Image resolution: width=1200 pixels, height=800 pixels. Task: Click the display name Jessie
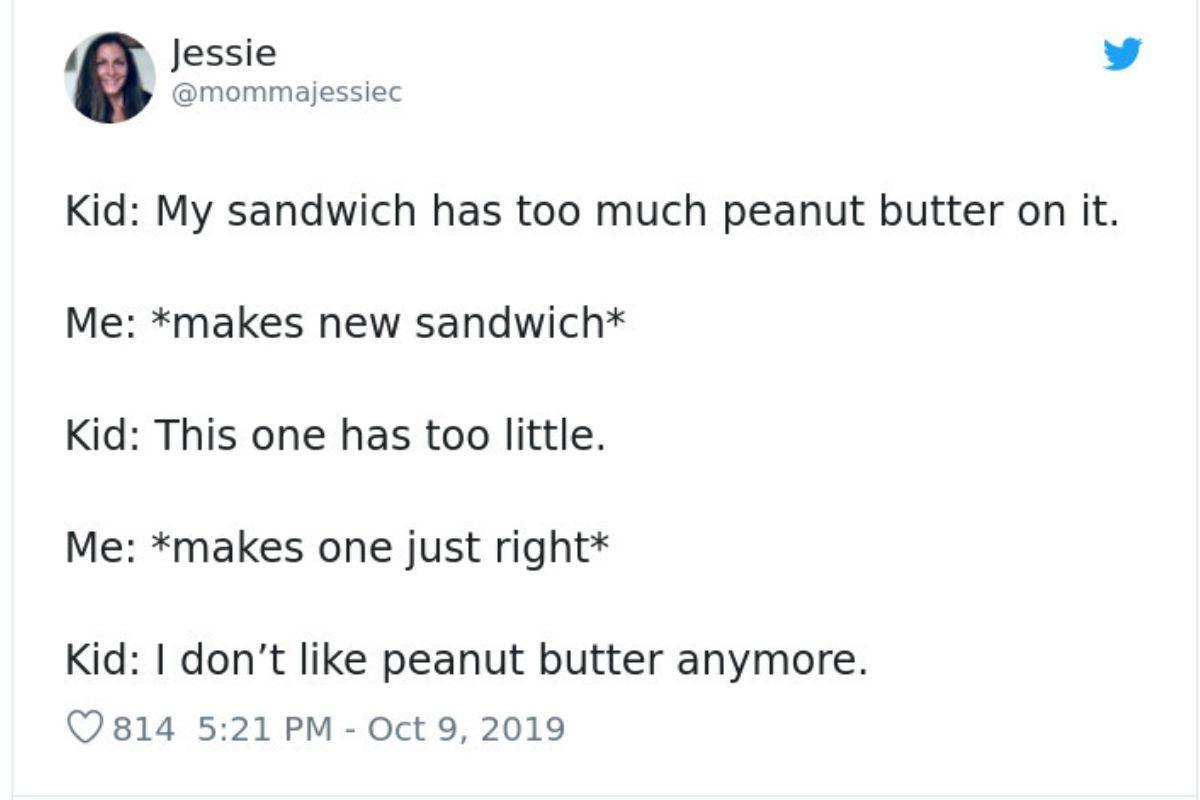click(x=224, y=52)
